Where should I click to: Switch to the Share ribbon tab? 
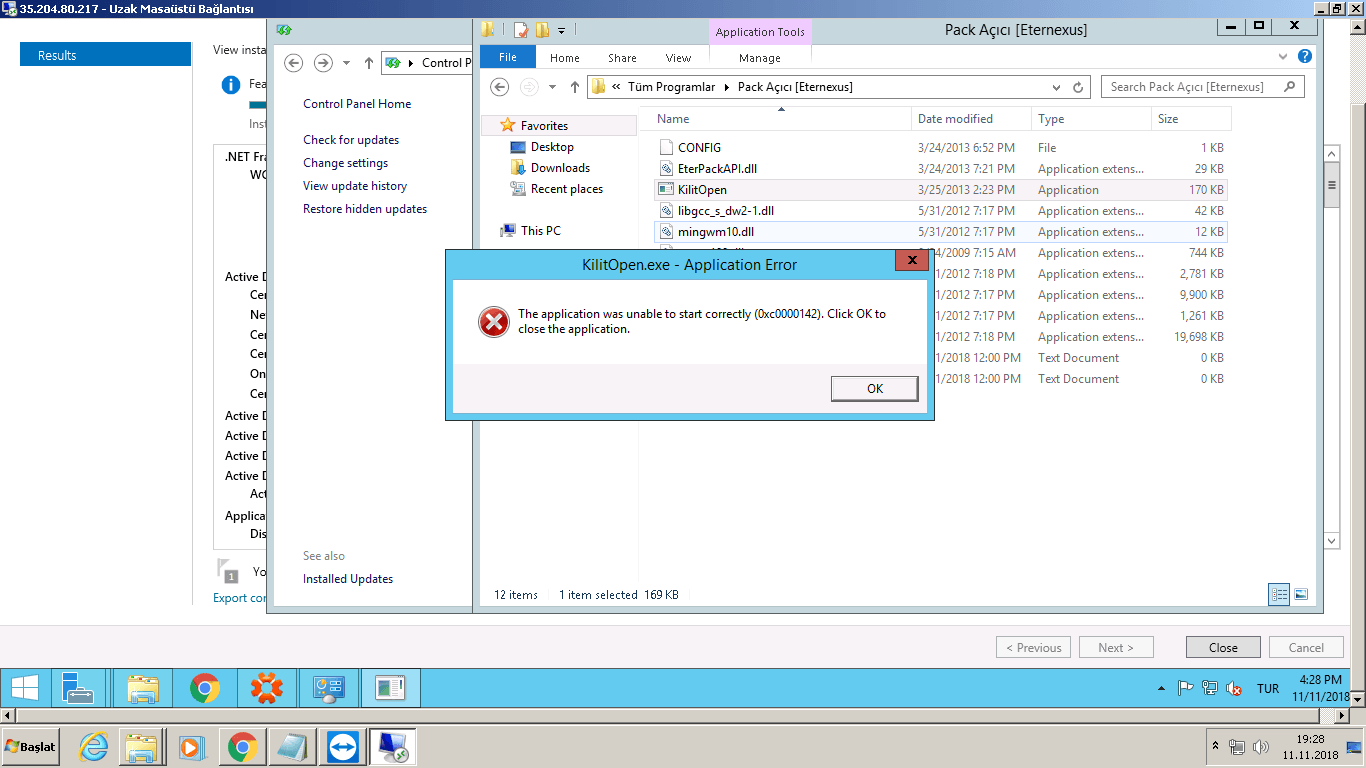(622, 58)
